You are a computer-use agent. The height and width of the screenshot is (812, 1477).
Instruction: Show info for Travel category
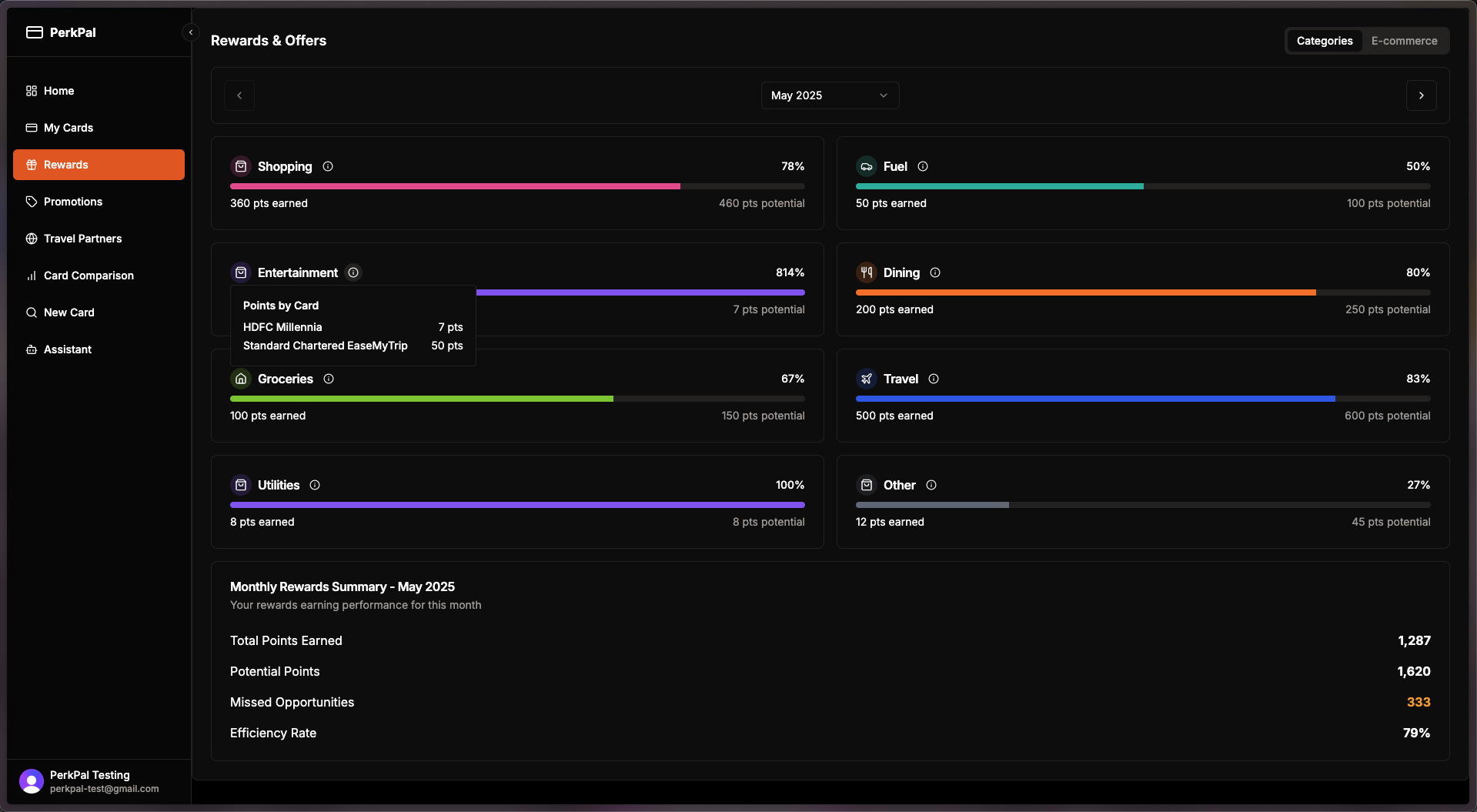pos(934,379)
